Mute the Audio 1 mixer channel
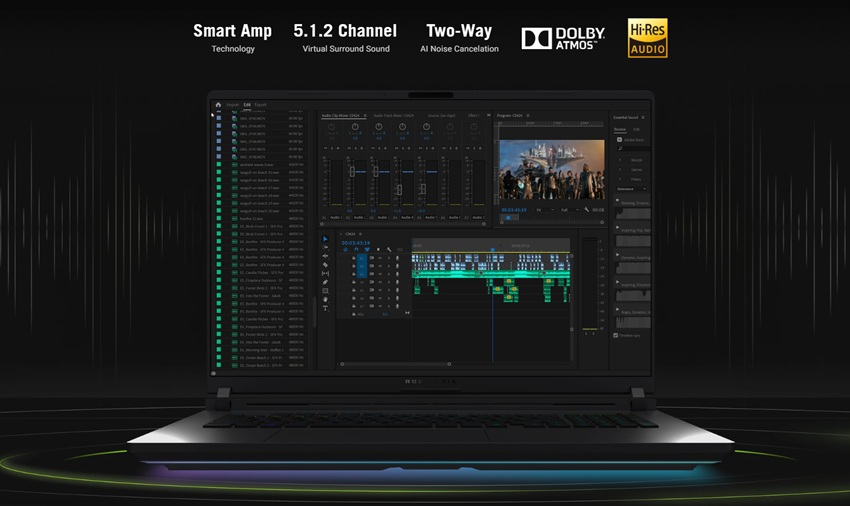The width and height of the screenshot is (850, 506). [325, 148]
